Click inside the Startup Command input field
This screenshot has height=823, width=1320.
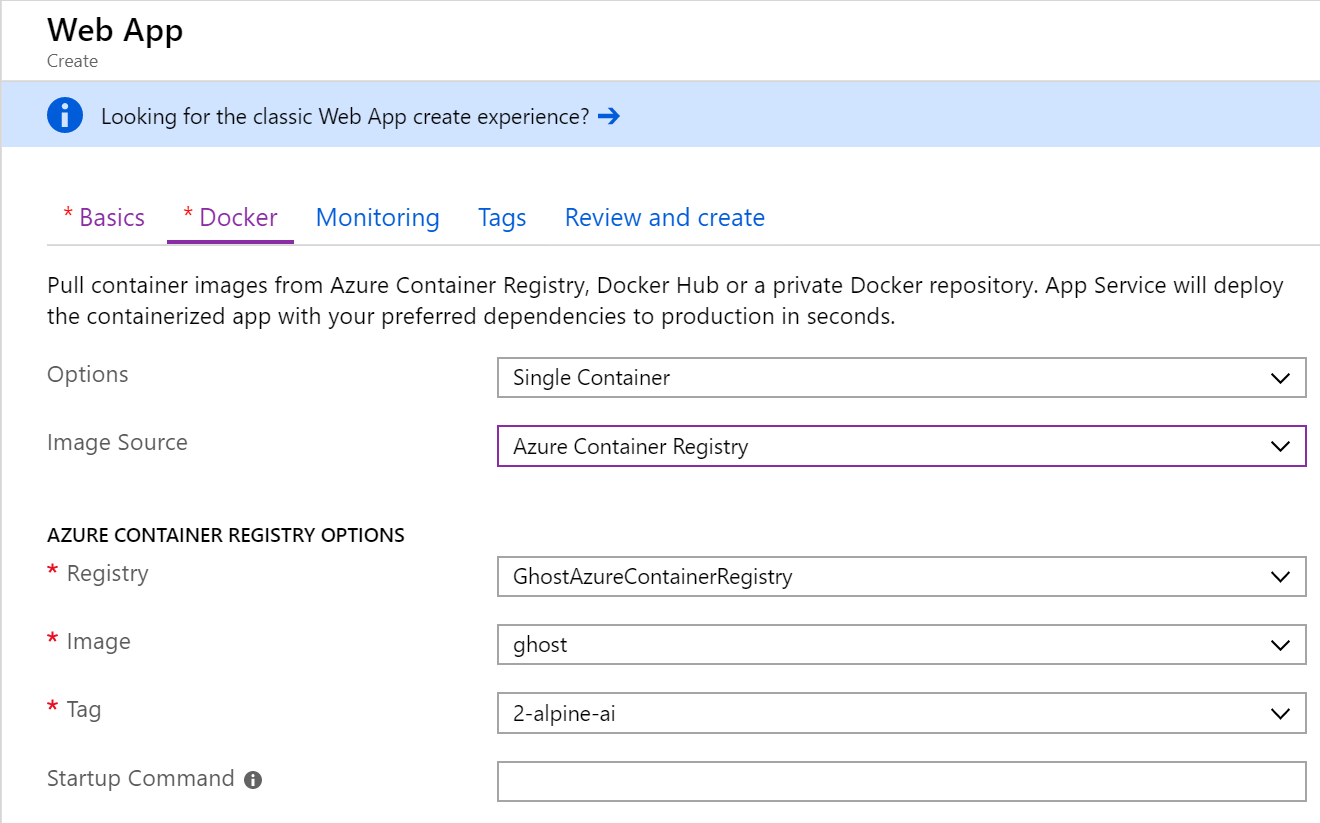click(x=900, y=781)
